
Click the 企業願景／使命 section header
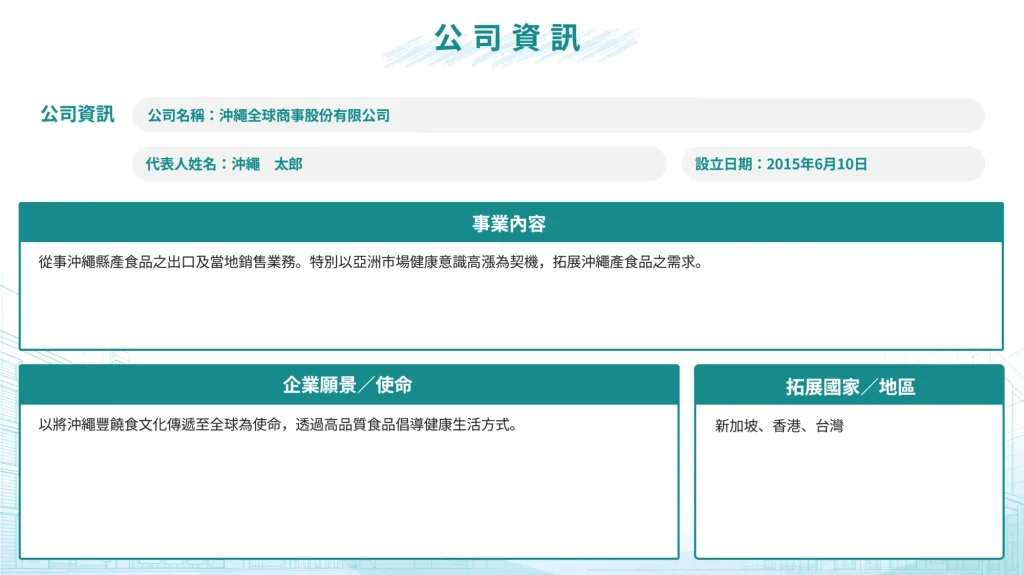(x=348, y=385)
